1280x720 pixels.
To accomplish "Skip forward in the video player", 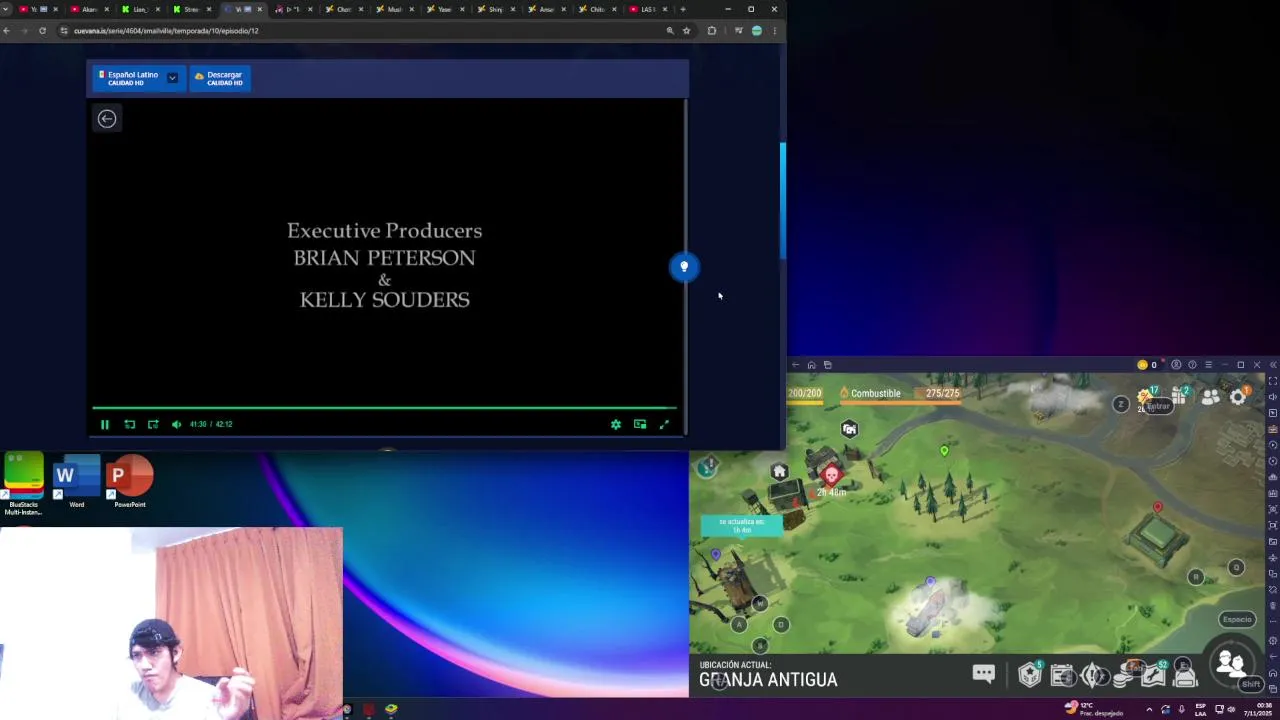I will pos(153,424).
